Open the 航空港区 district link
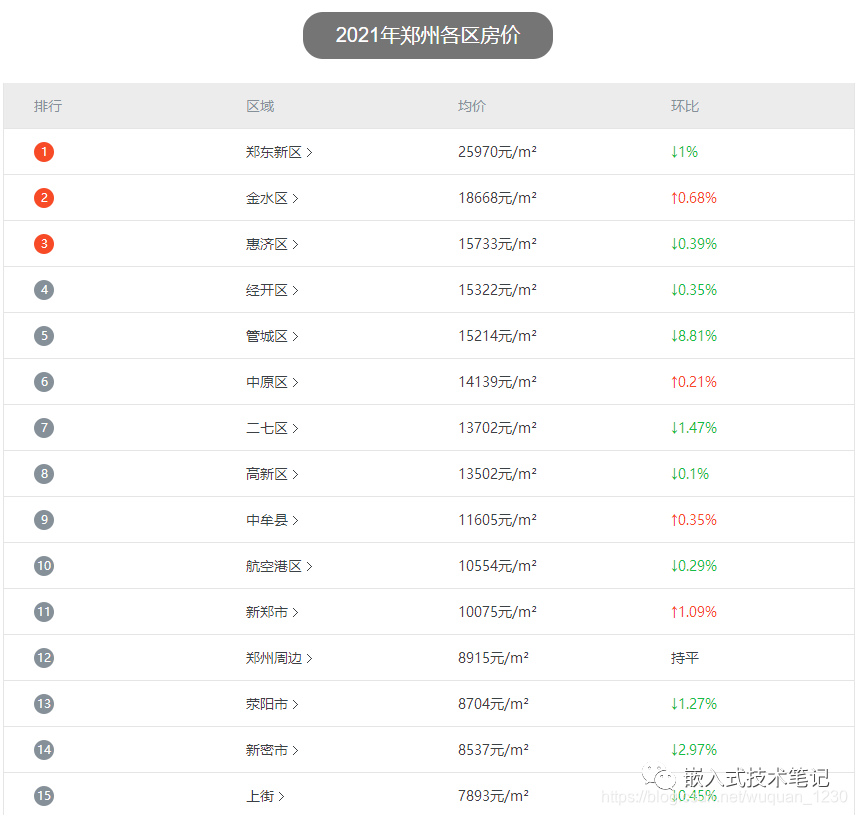857x815 pixels. coord(279,565)
